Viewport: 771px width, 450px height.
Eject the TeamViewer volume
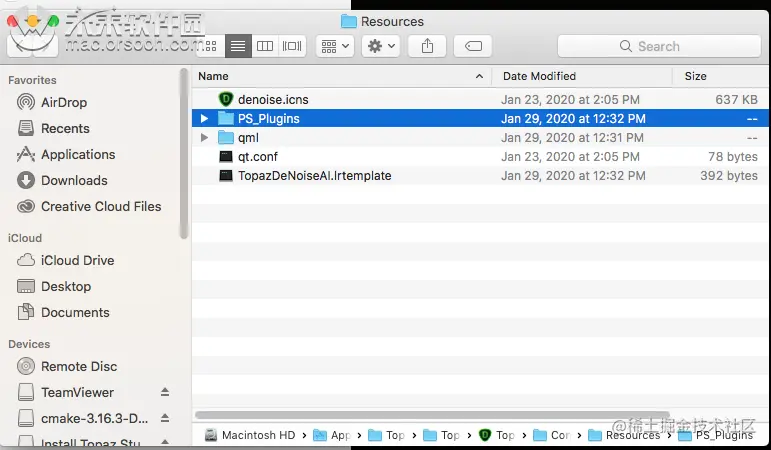pyautogui.click(x=165, y=392)
